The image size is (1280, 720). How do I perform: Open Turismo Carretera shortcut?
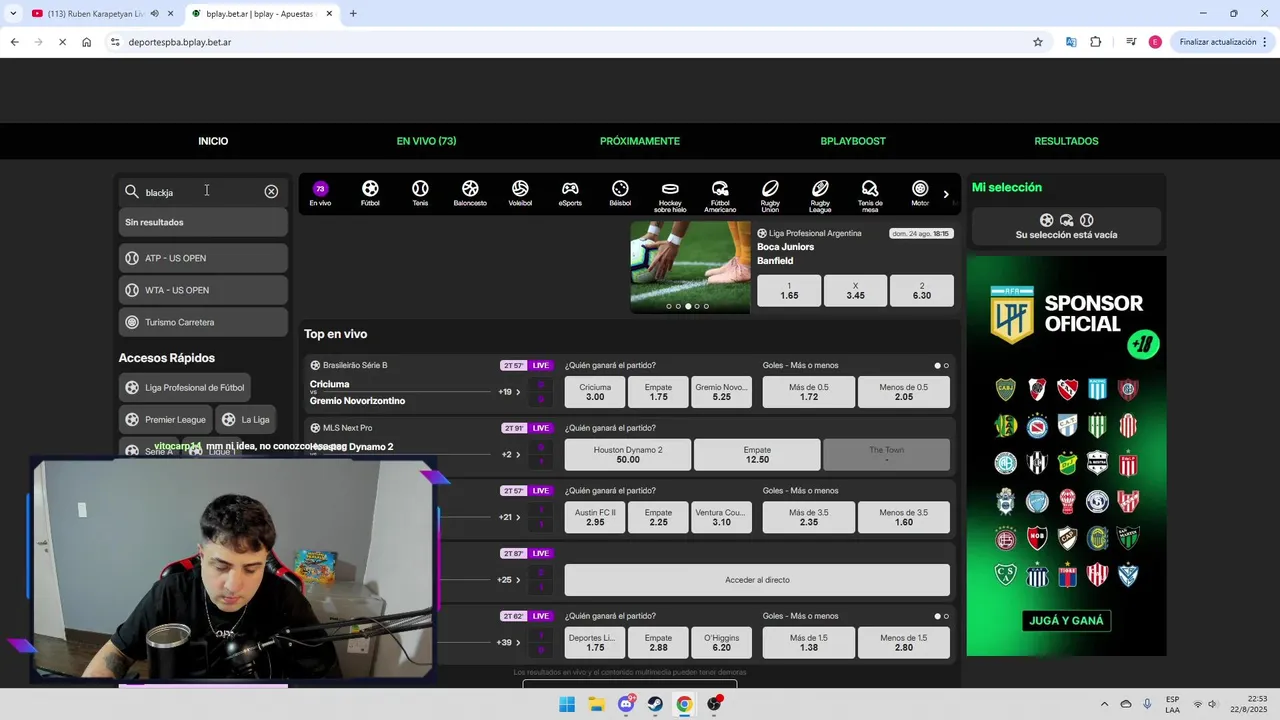(x=203, y=322)
